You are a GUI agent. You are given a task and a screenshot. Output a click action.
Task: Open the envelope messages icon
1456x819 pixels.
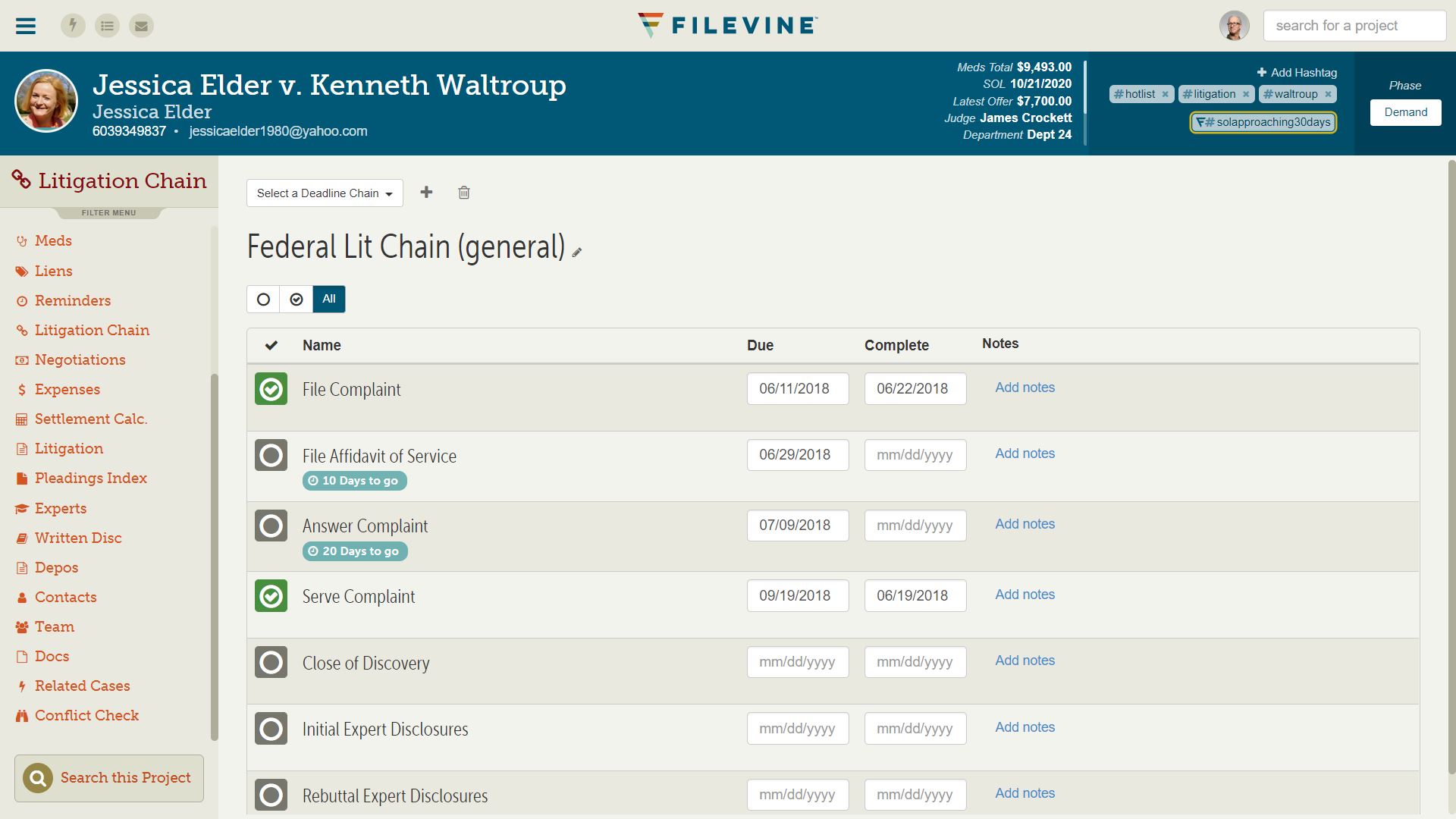coord(141,26)
